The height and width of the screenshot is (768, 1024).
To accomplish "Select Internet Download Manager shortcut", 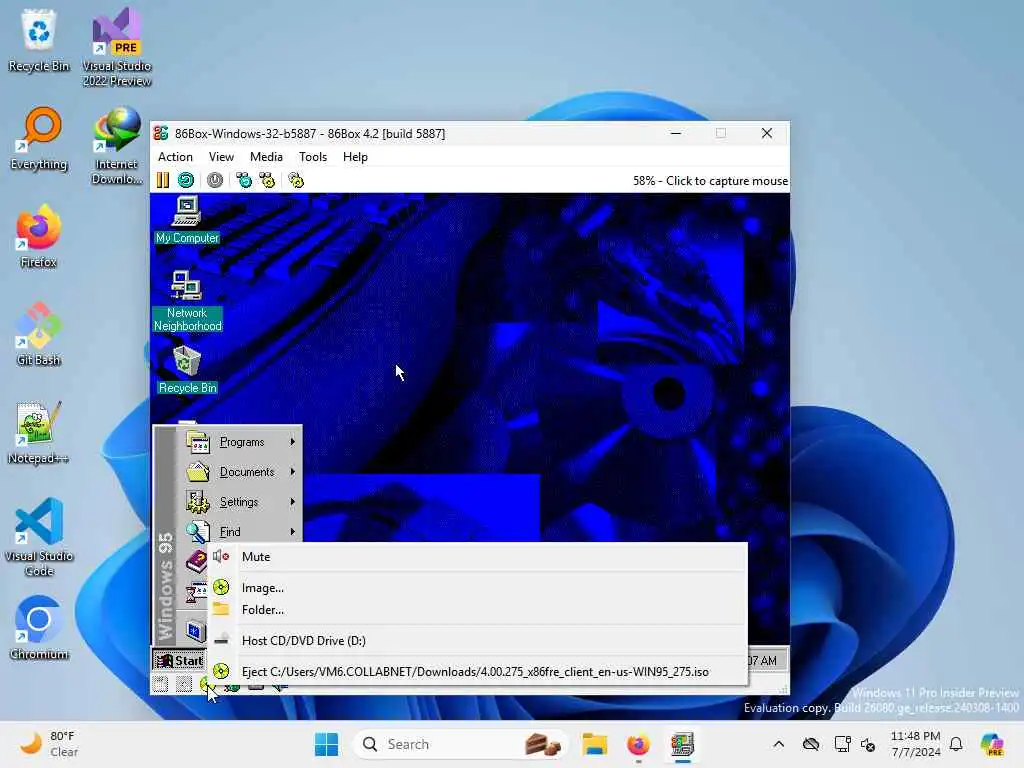I will click(x=117, y=146).
